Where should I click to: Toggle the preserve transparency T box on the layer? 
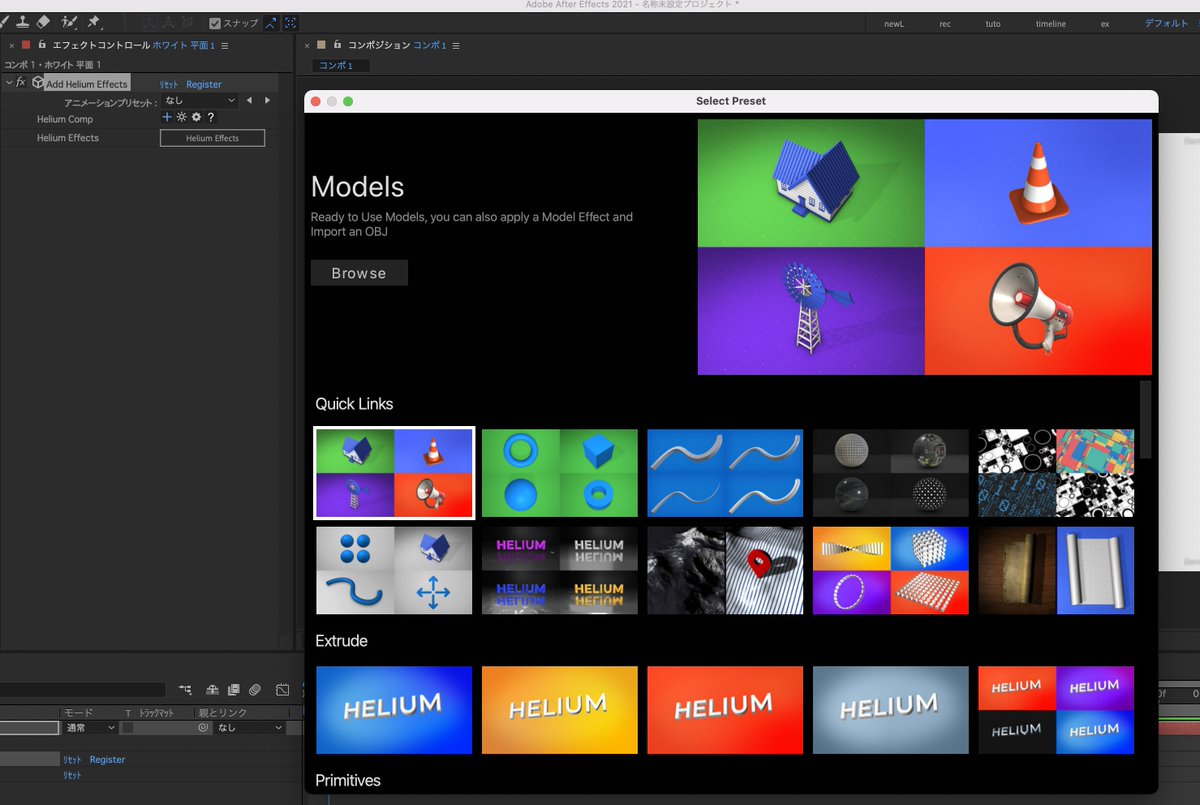pos(127,728)
